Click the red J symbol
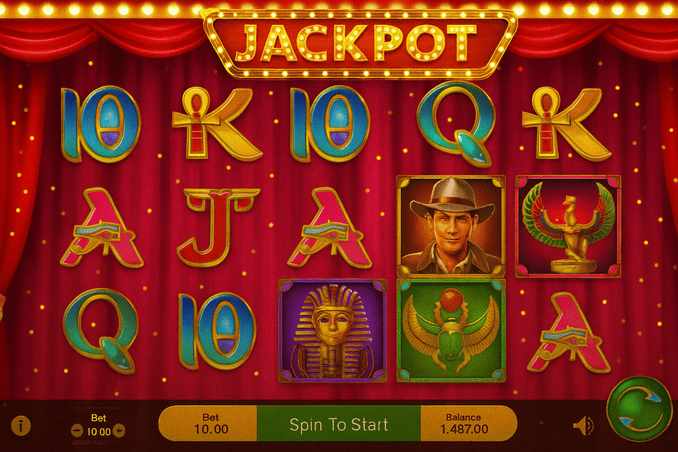This screenshot has height=452, width=678. pos(218,227)
